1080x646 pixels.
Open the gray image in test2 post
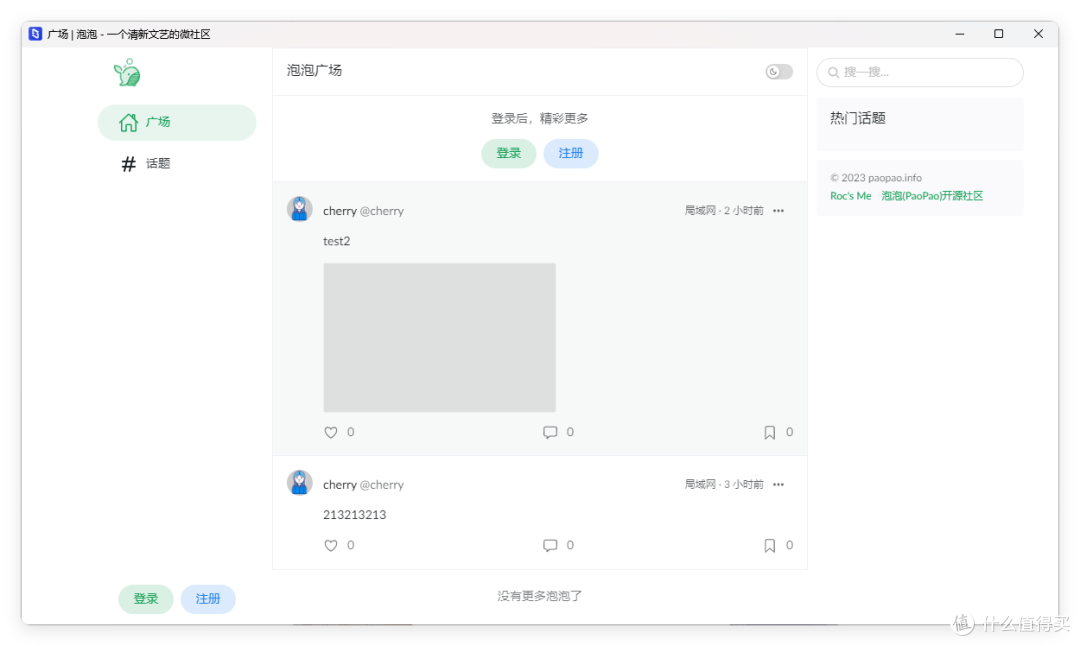tap(439, 337)
